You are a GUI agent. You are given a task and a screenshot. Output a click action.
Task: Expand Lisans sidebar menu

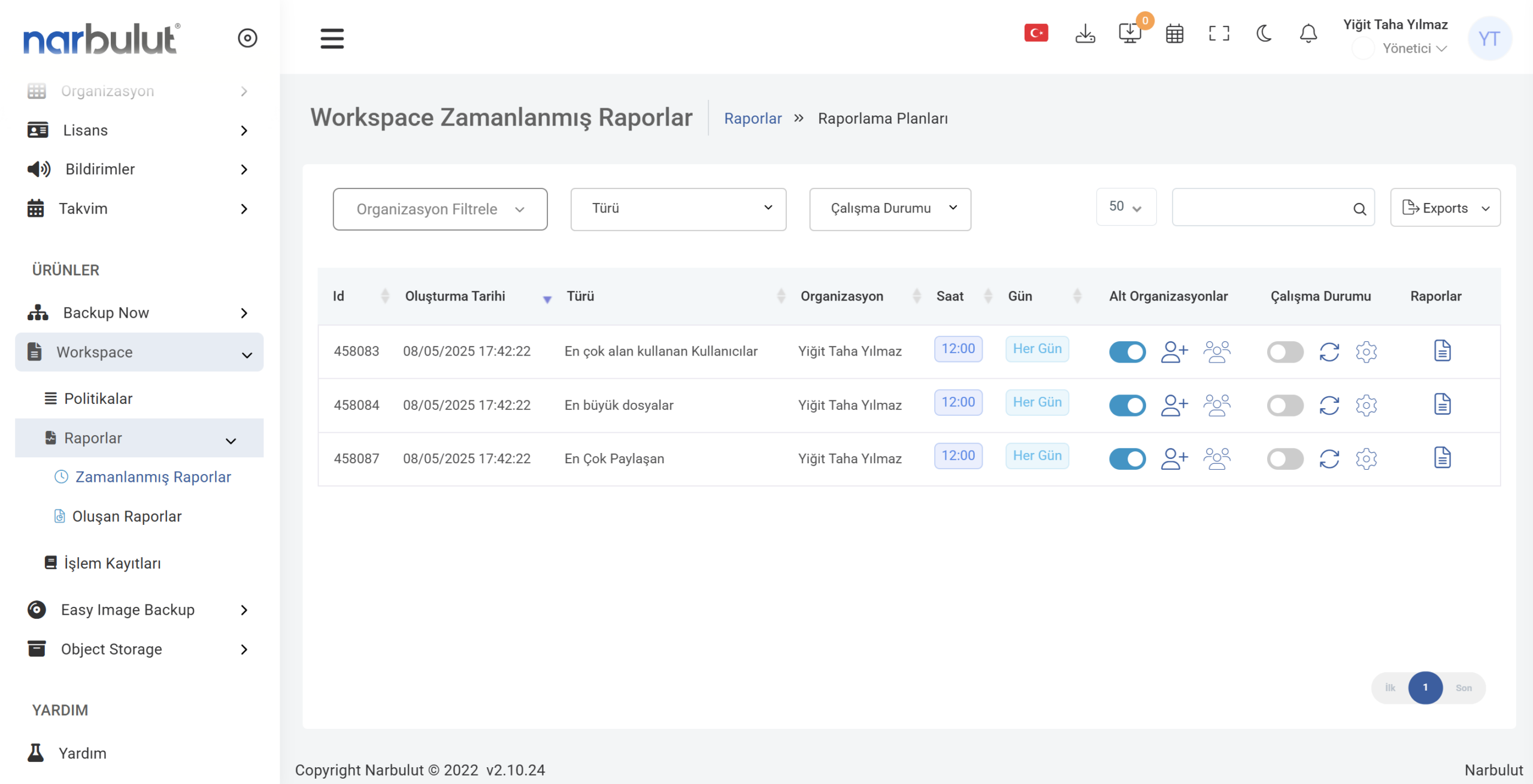coord(139,130)
